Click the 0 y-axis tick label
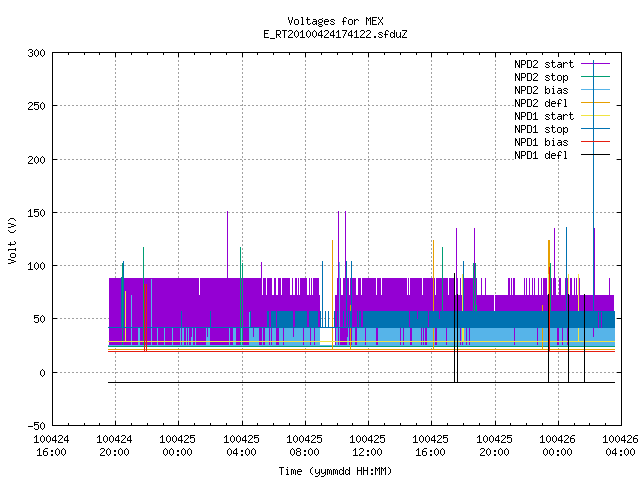Image resolution: width=640 pixels, height=480 pixels. [42, 373]
